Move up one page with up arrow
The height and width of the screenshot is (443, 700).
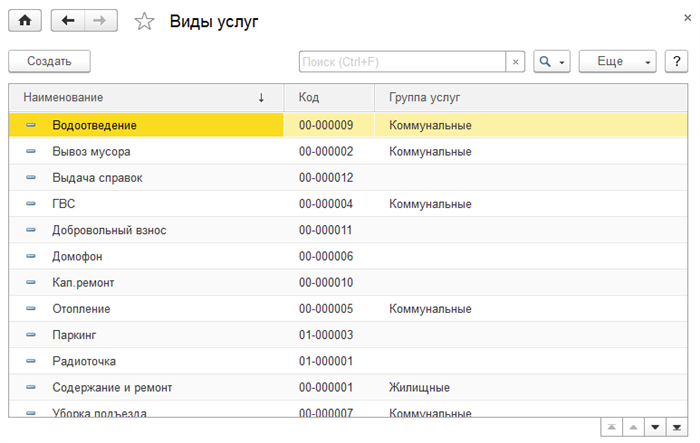(x=633, y=427)
